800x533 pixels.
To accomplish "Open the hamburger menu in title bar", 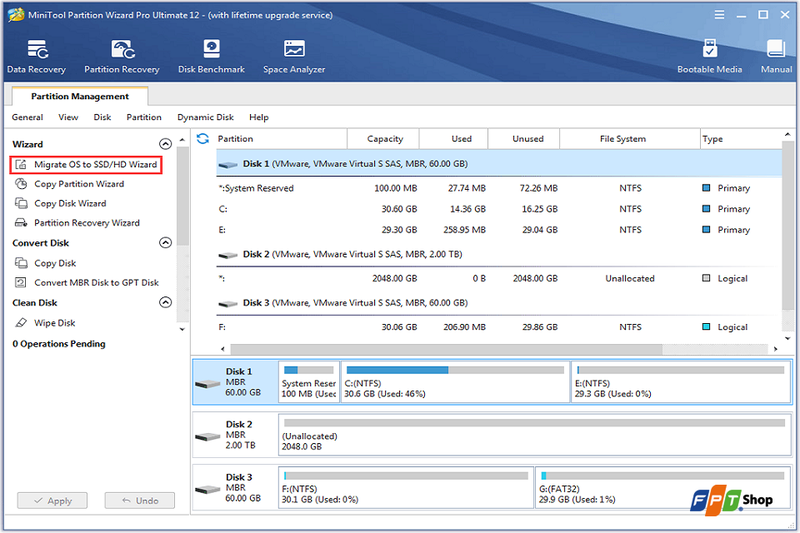I will tap(719, 15).
